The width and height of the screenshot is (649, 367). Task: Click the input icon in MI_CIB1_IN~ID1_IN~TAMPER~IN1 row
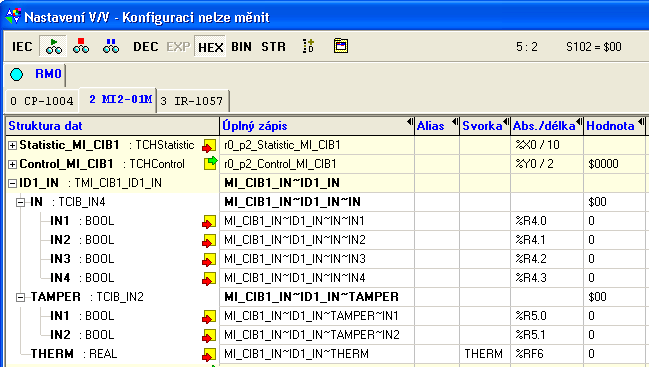[x=209, y=317]
